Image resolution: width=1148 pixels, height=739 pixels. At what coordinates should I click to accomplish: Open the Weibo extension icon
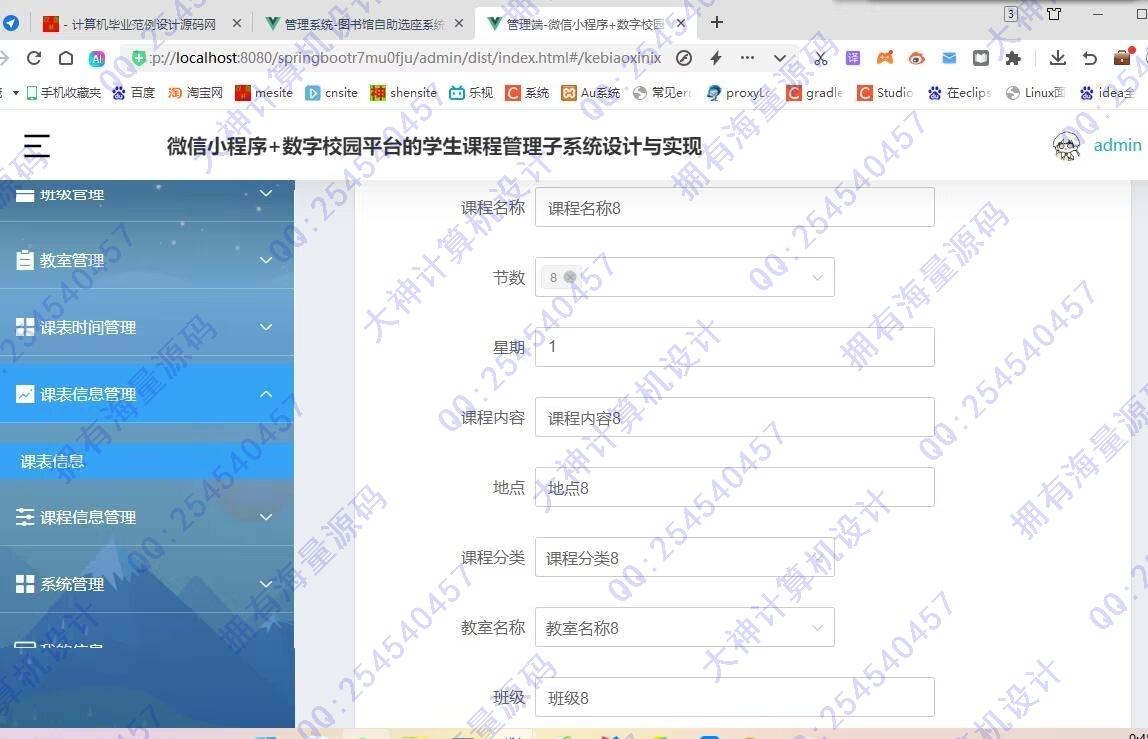[917, 58]
